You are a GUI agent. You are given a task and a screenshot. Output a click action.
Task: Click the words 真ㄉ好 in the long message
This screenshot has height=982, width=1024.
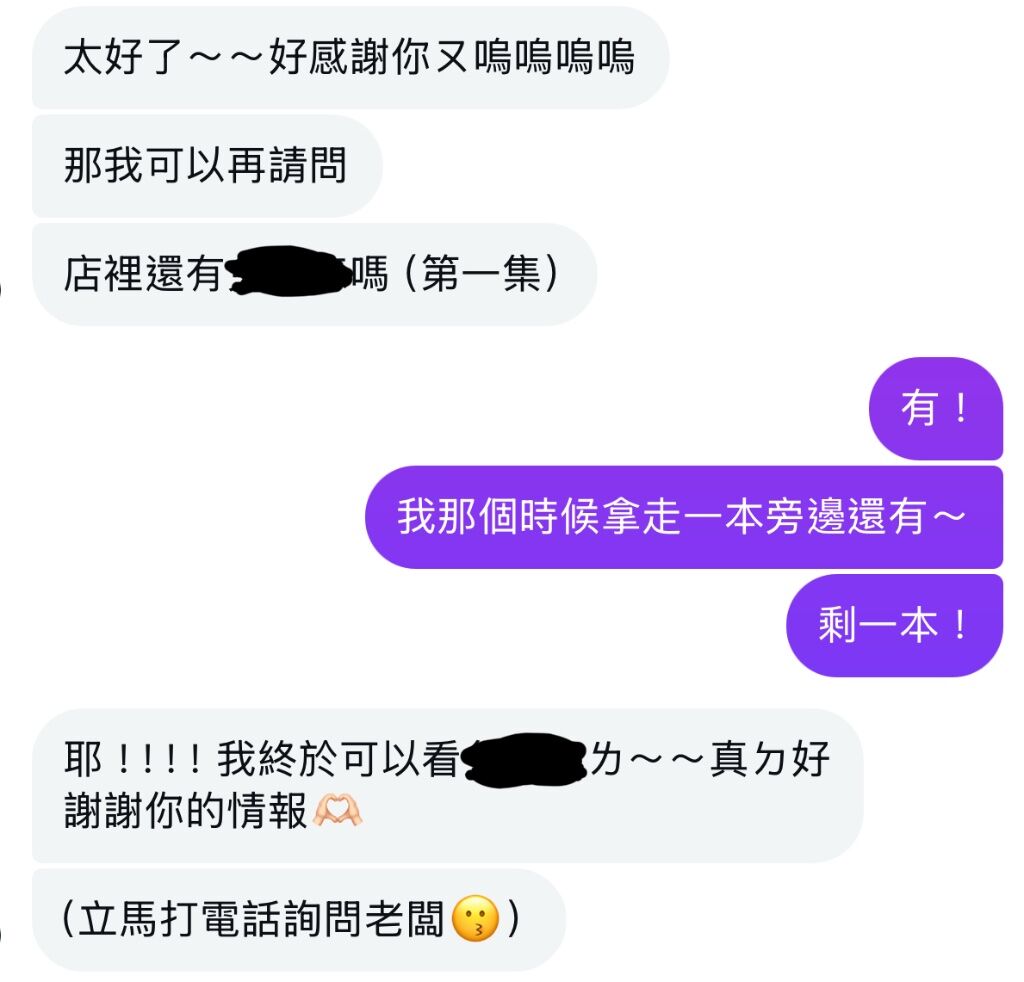pos(771,759)
